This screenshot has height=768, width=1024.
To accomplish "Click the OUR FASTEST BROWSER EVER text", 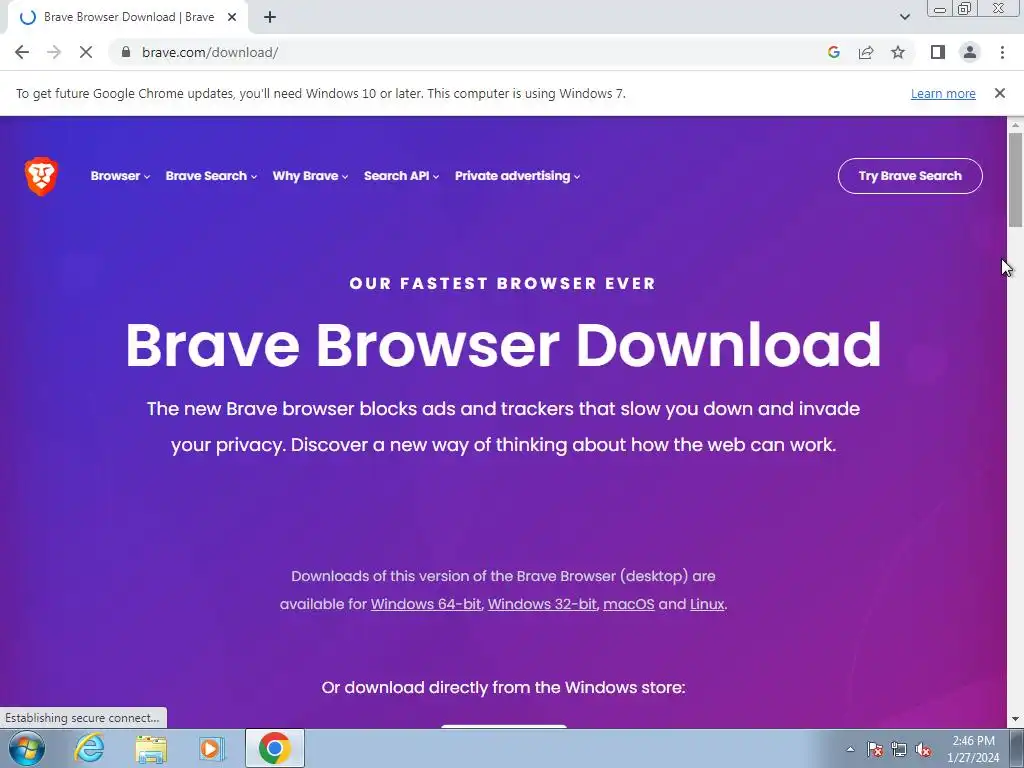I will [502, 283].
